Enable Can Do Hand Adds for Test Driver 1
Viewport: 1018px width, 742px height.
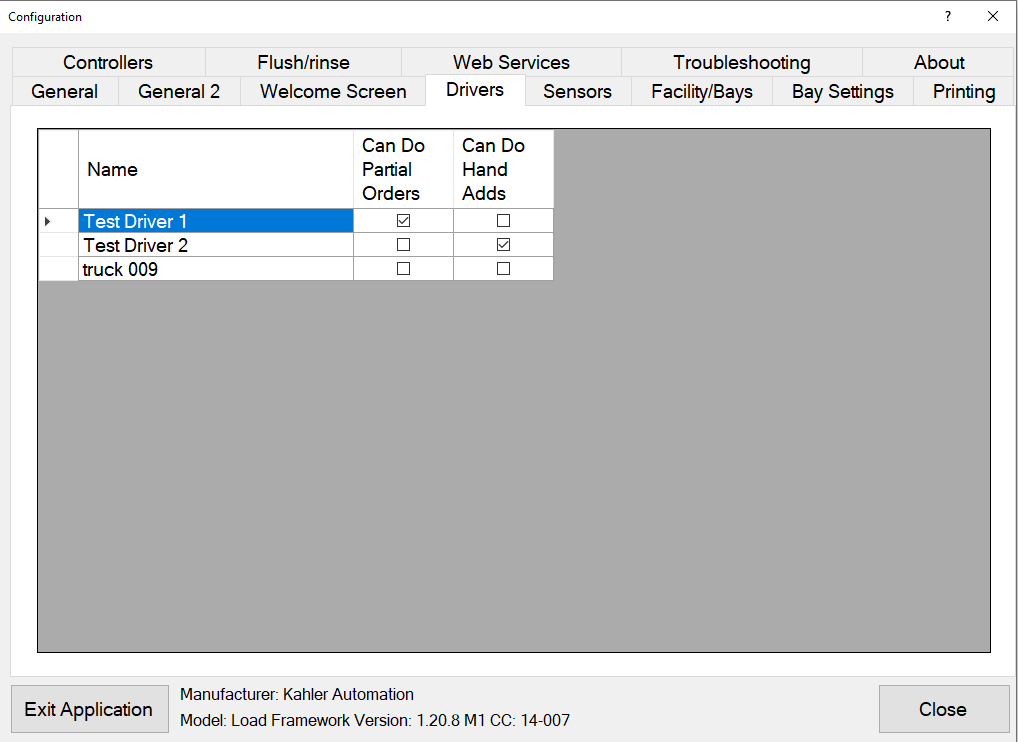pyautogui.click(x=503, y=220)
